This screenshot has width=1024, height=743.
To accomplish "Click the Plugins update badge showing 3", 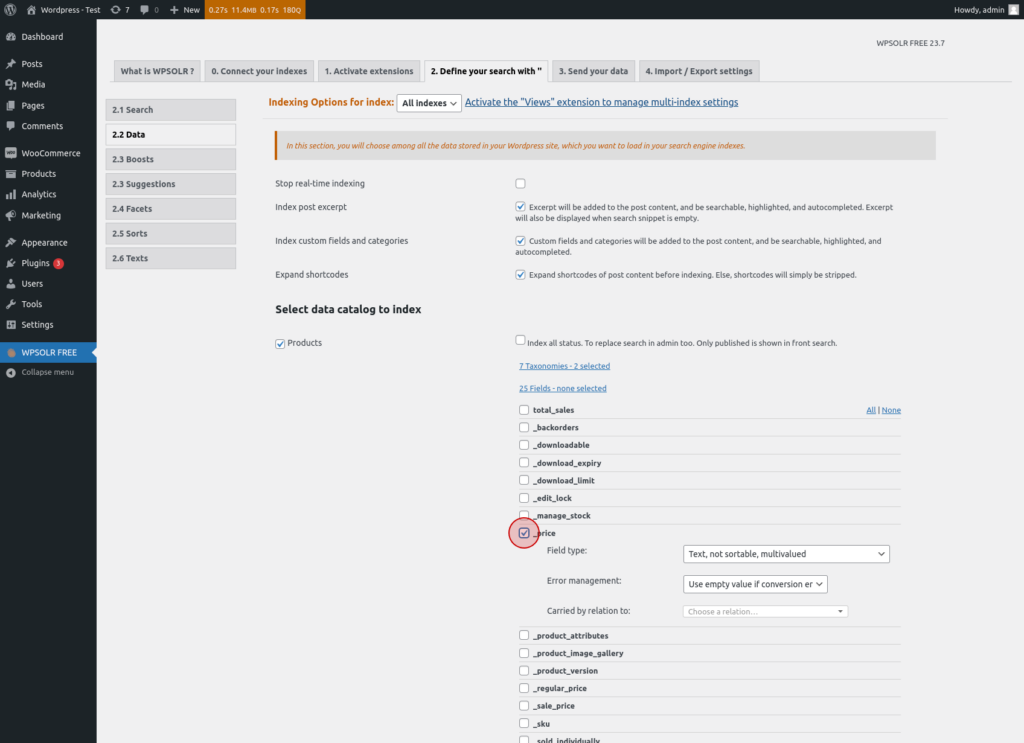I will click(x=58, y=264).
